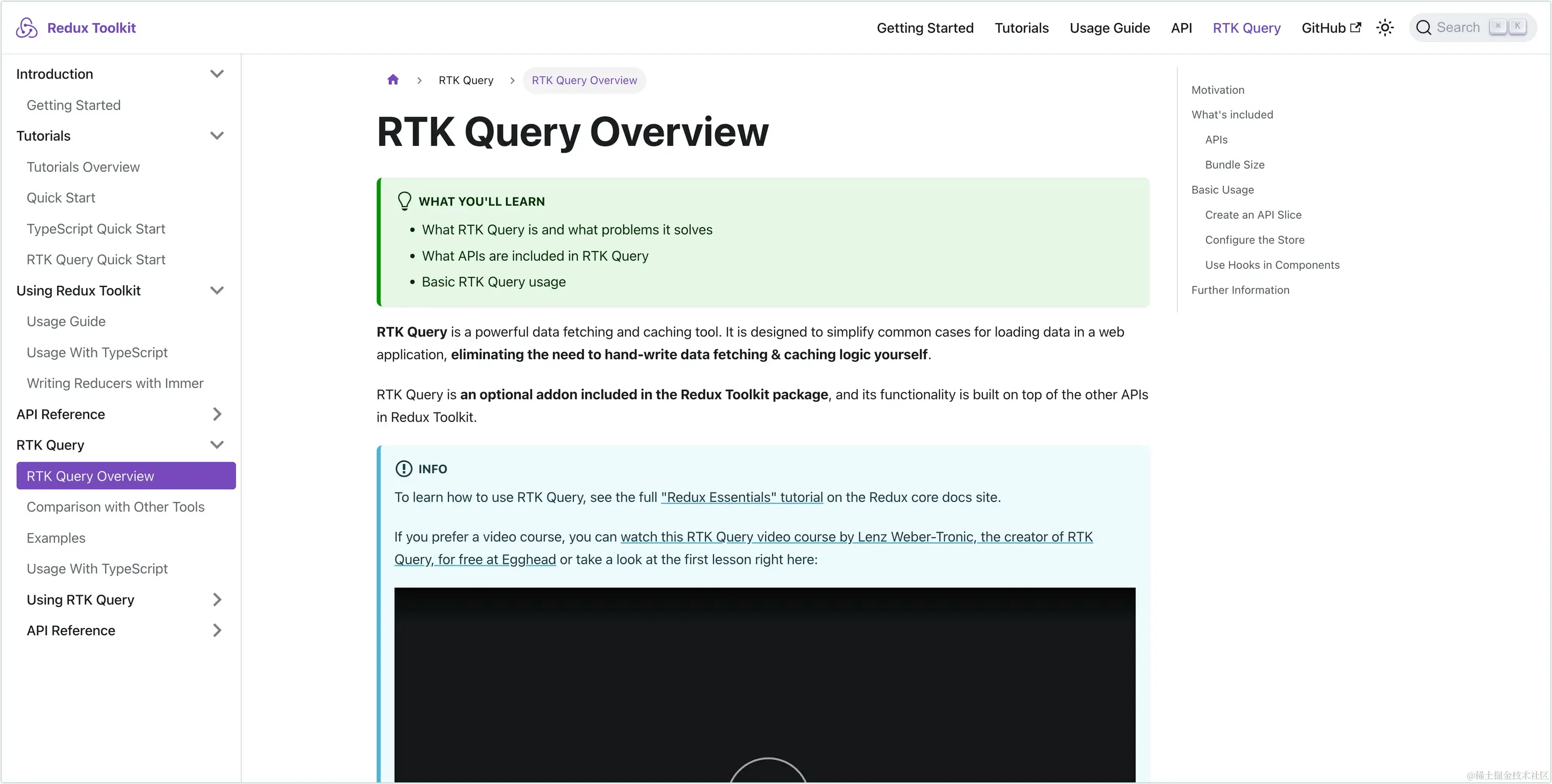Click the Redux Toolkit logo icon

point(27,28)
